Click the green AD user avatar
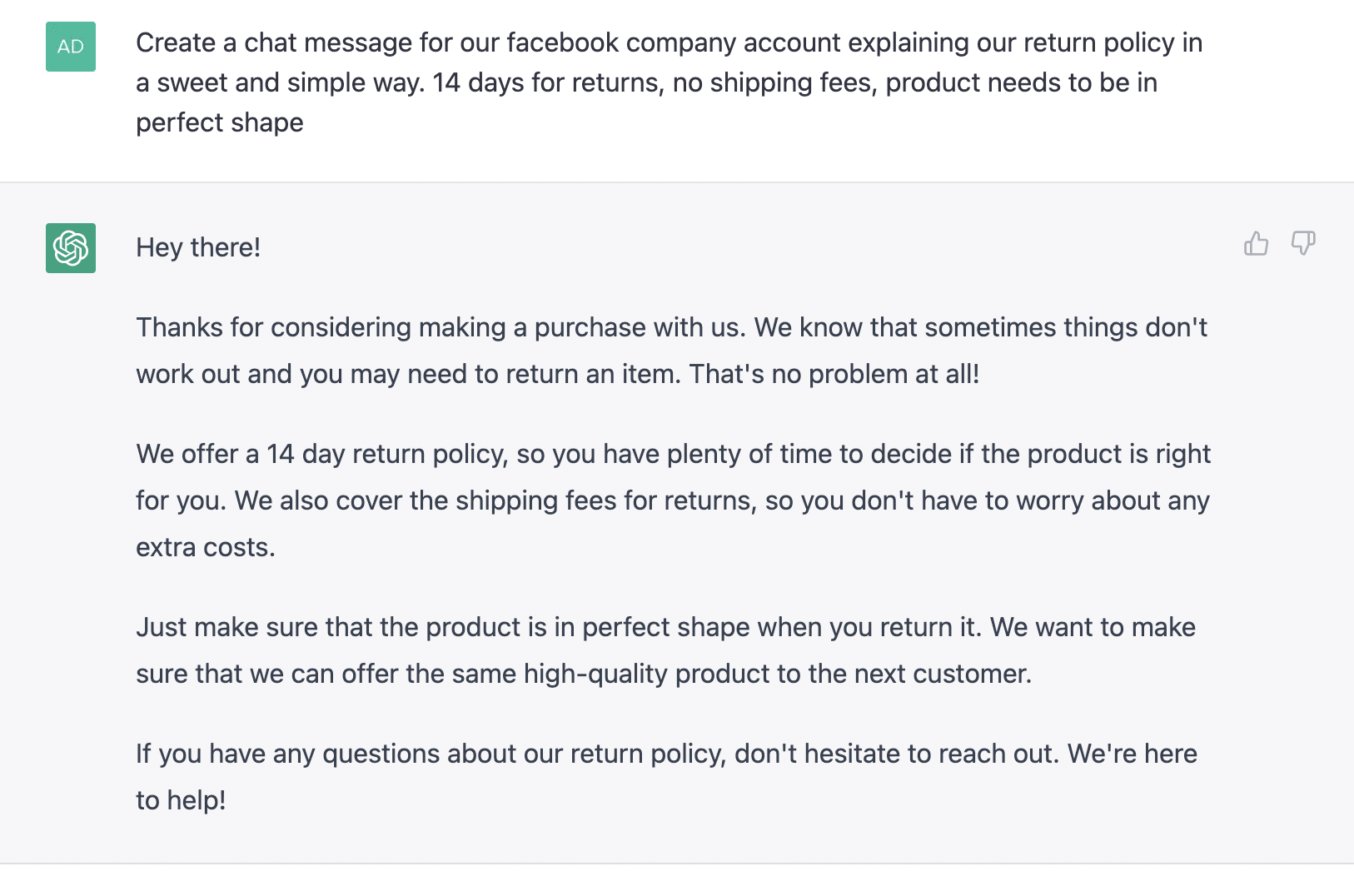 (71, 47)
